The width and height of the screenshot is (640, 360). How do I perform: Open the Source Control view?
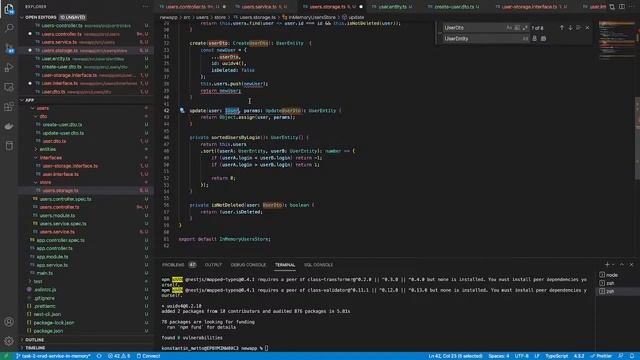coord(9,48)
